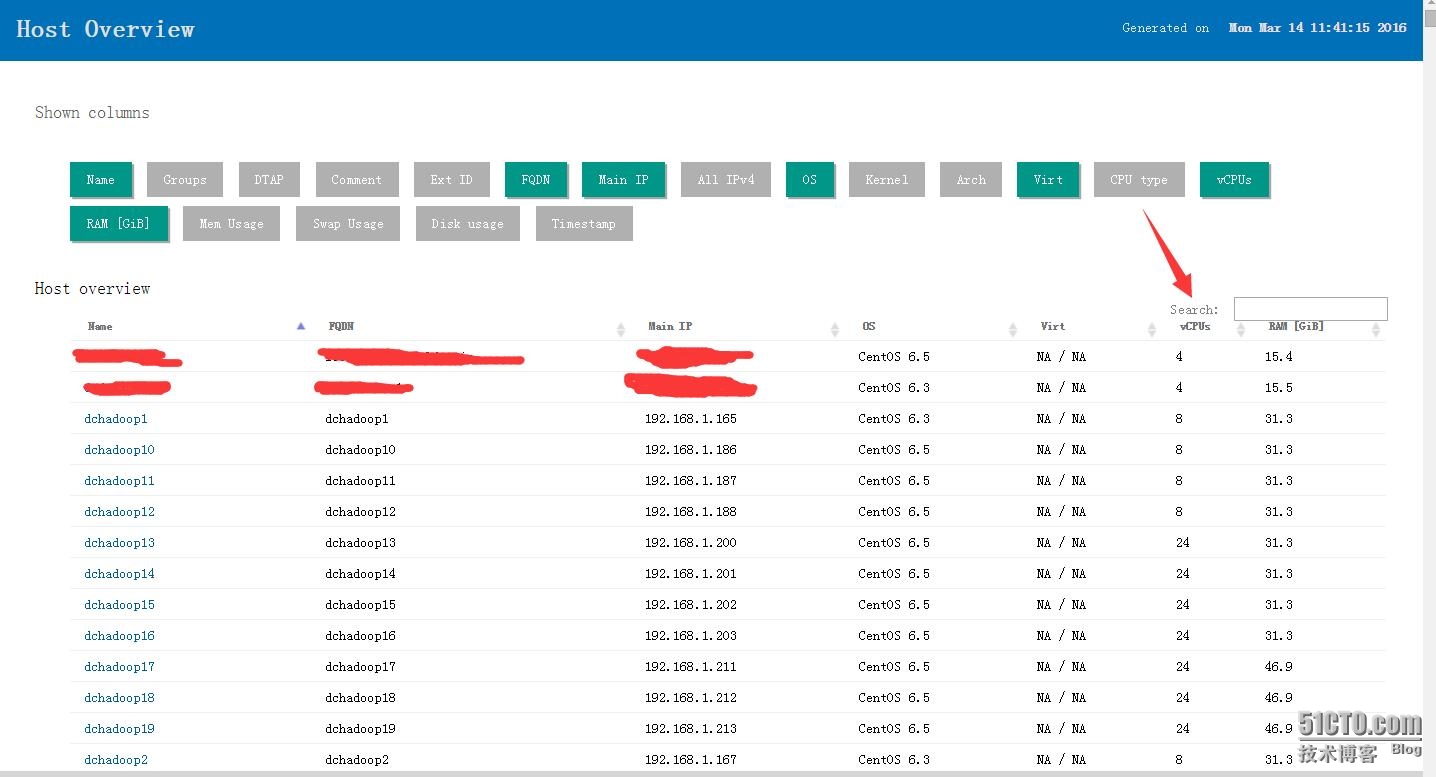Click the Host overview section heading
This screenshot has height=777, width=1436.
(x=92, y=288)
